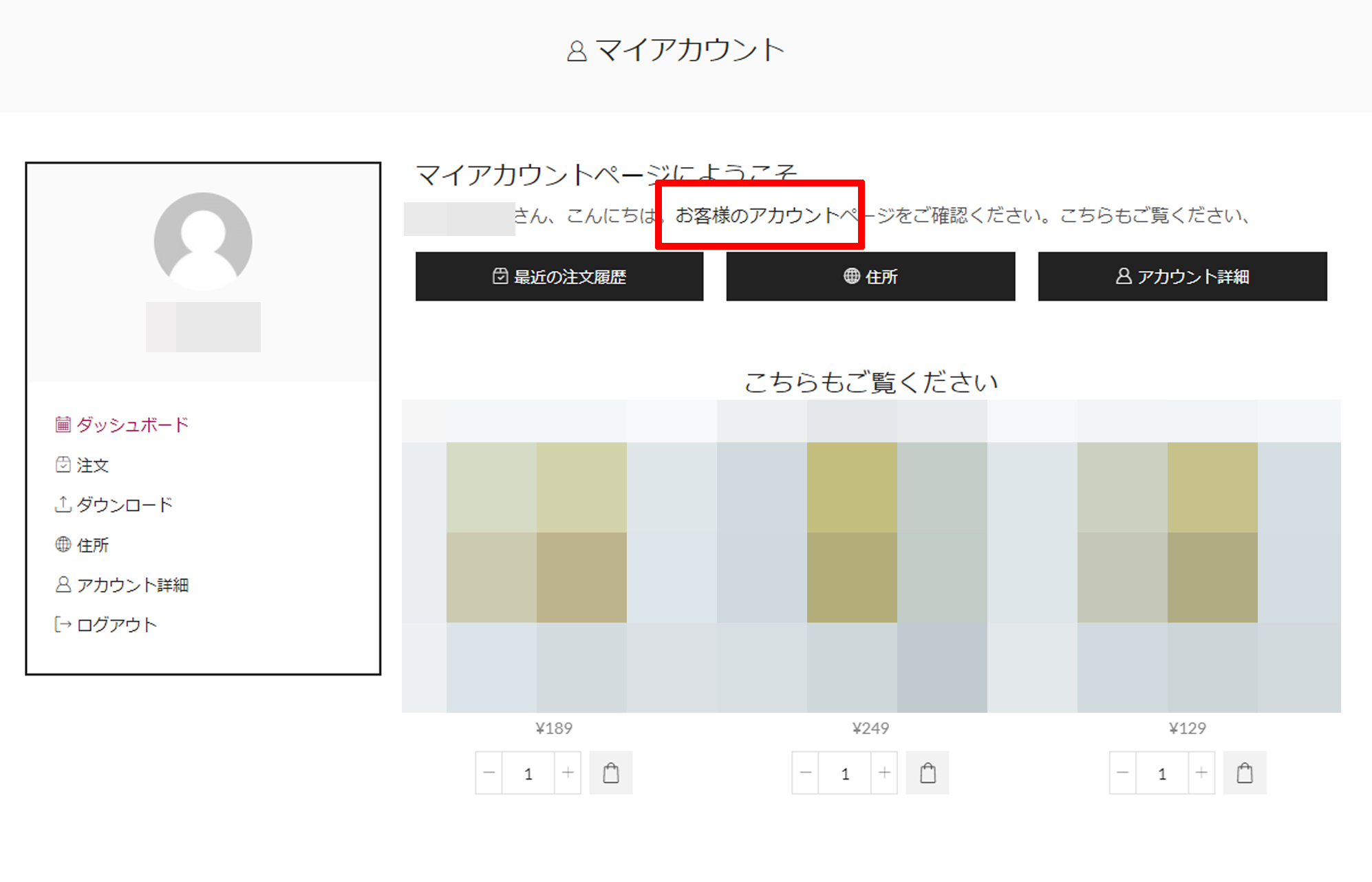Viewport: 1372px width, 882px height.
Task: Add the ¥189 product to cart
Action: click(610, 773)
